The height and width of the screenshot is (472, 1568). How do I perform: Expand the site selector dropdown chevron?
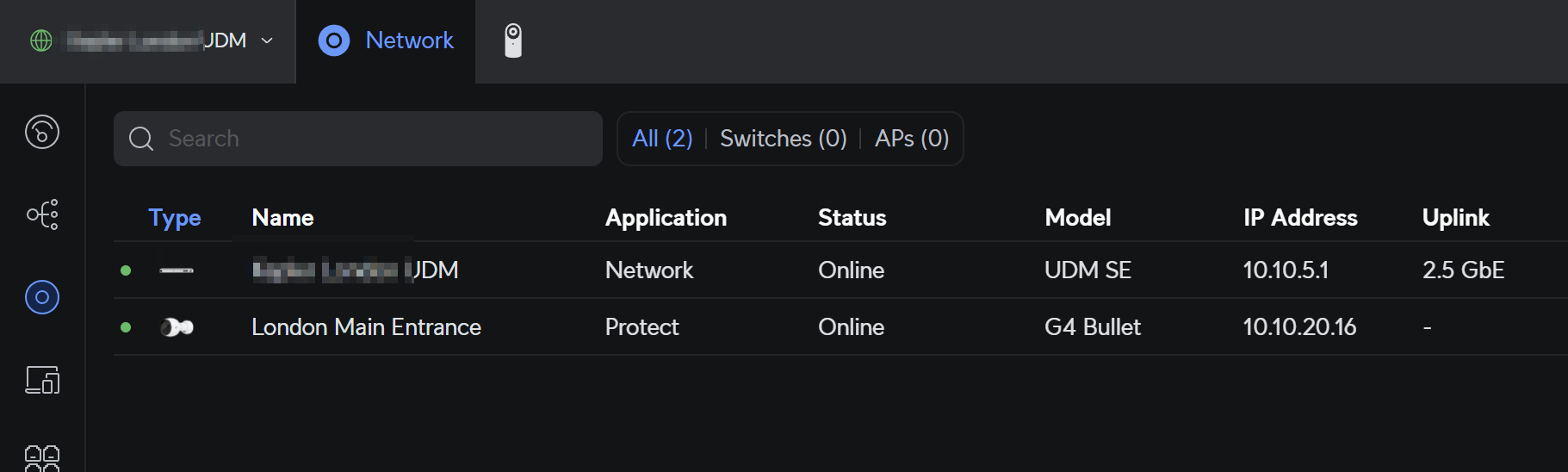267,40
